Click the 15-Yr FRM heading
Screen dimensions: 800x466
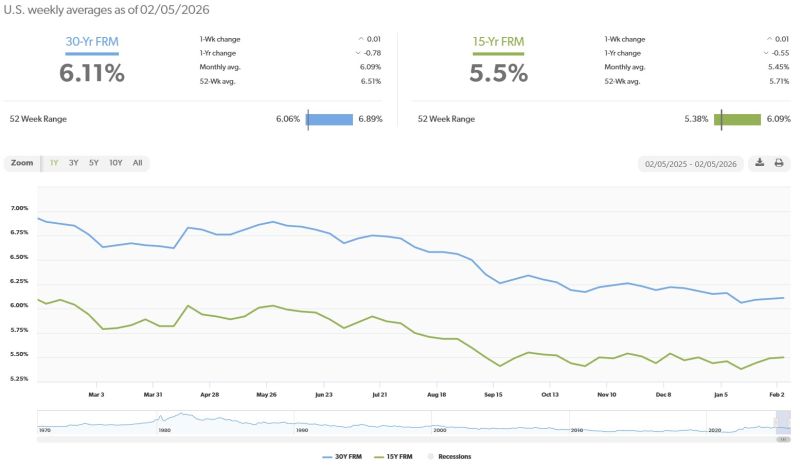point(497,43)
